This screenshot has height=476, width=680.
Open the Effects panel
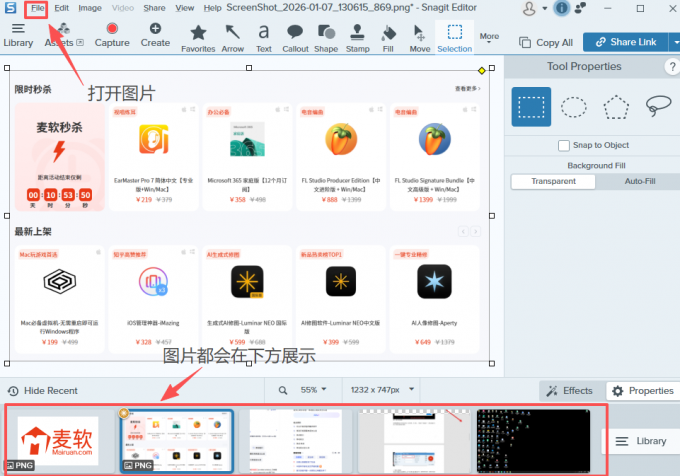(569, 391)
